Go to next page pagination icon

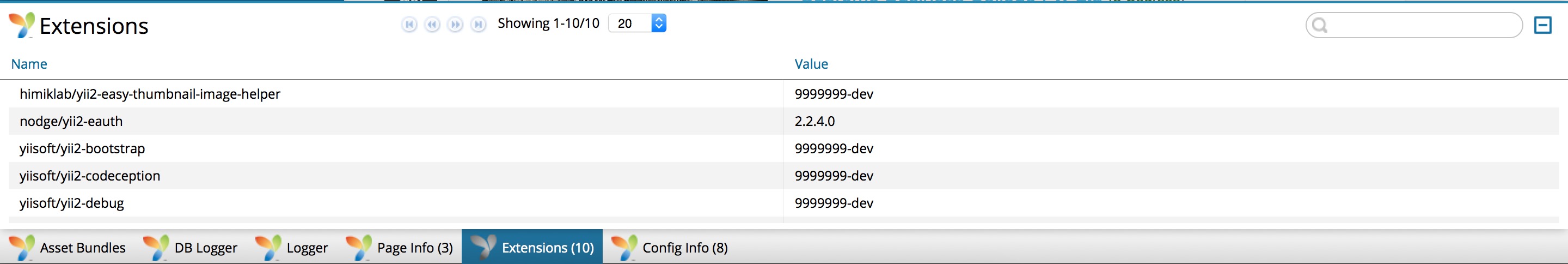[455, 25]
